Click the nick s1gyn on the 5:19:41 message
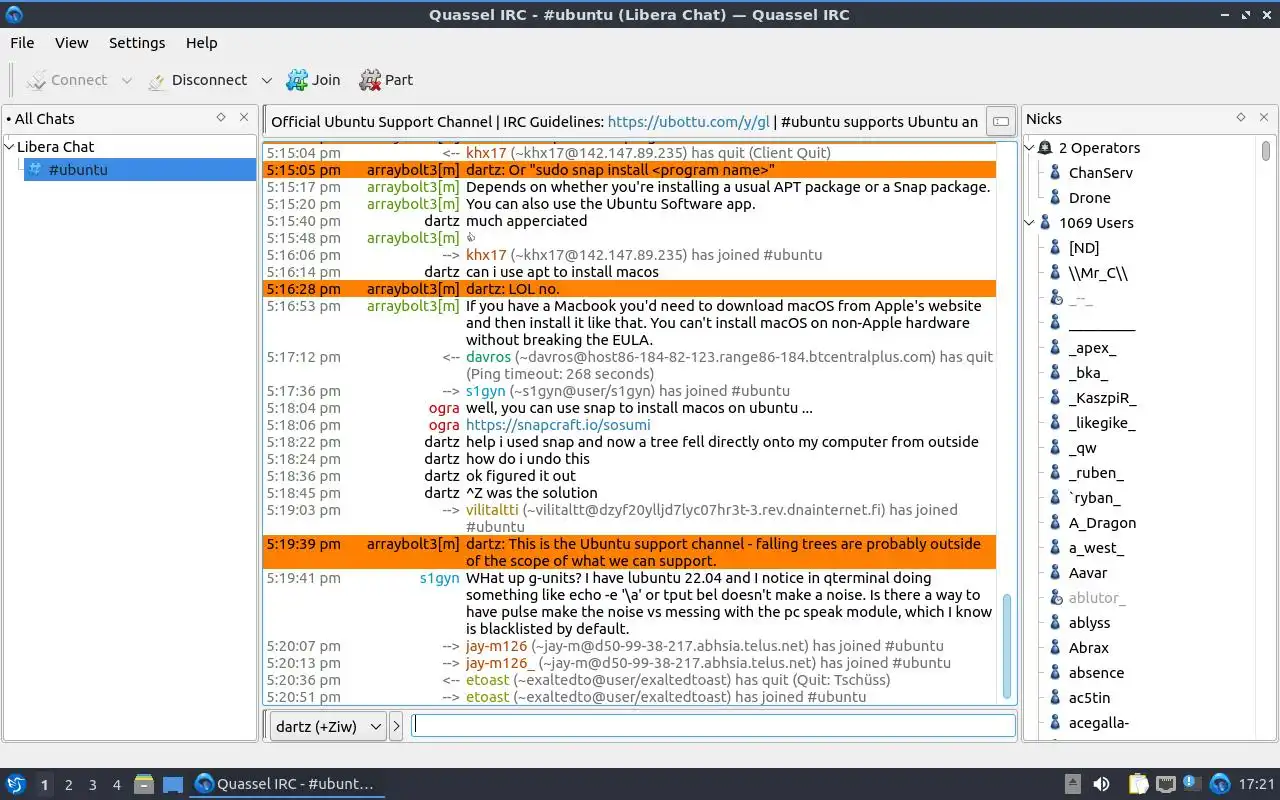 coord(439,577)
